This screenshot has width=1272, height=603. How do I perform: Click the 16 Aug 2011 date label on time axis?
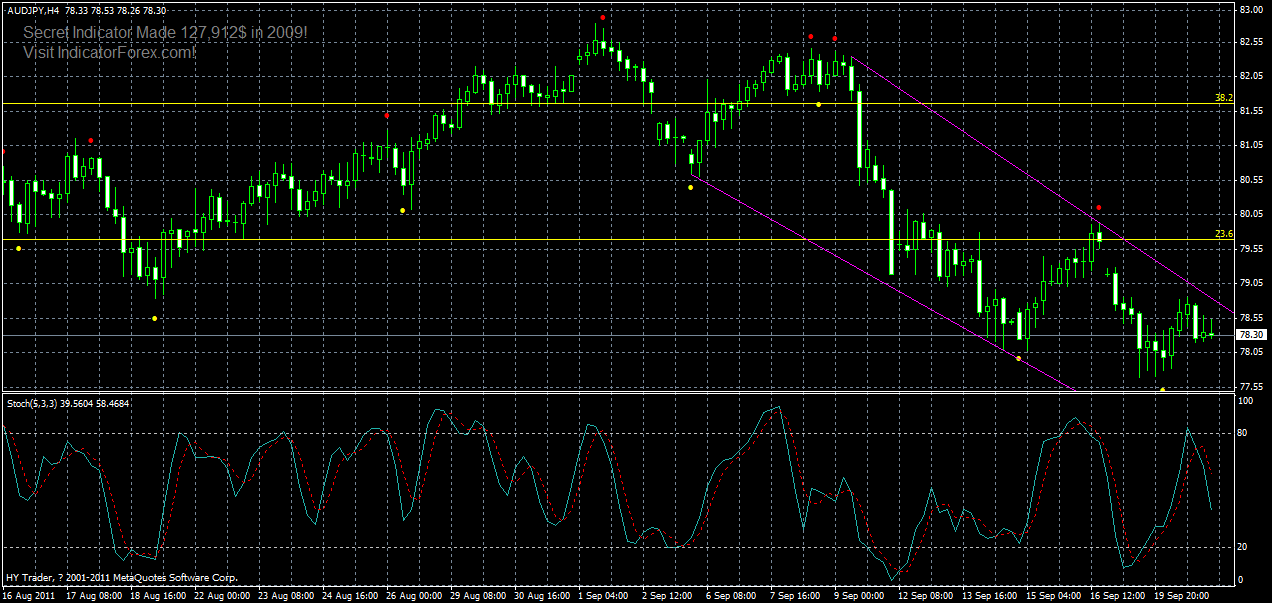pos(27,592)
